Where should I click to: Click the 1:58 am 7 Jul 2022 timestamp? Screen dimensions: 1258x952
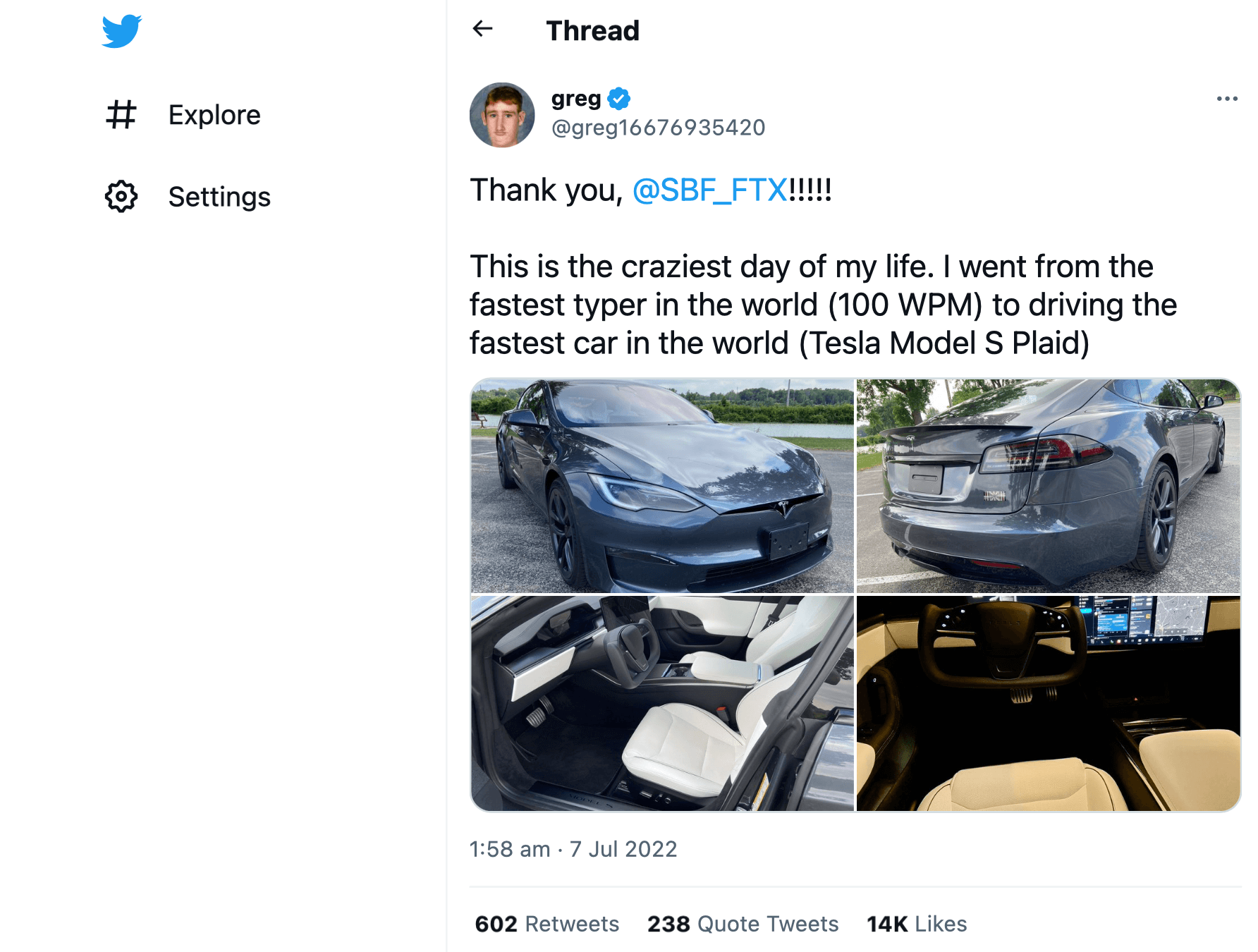573,849
